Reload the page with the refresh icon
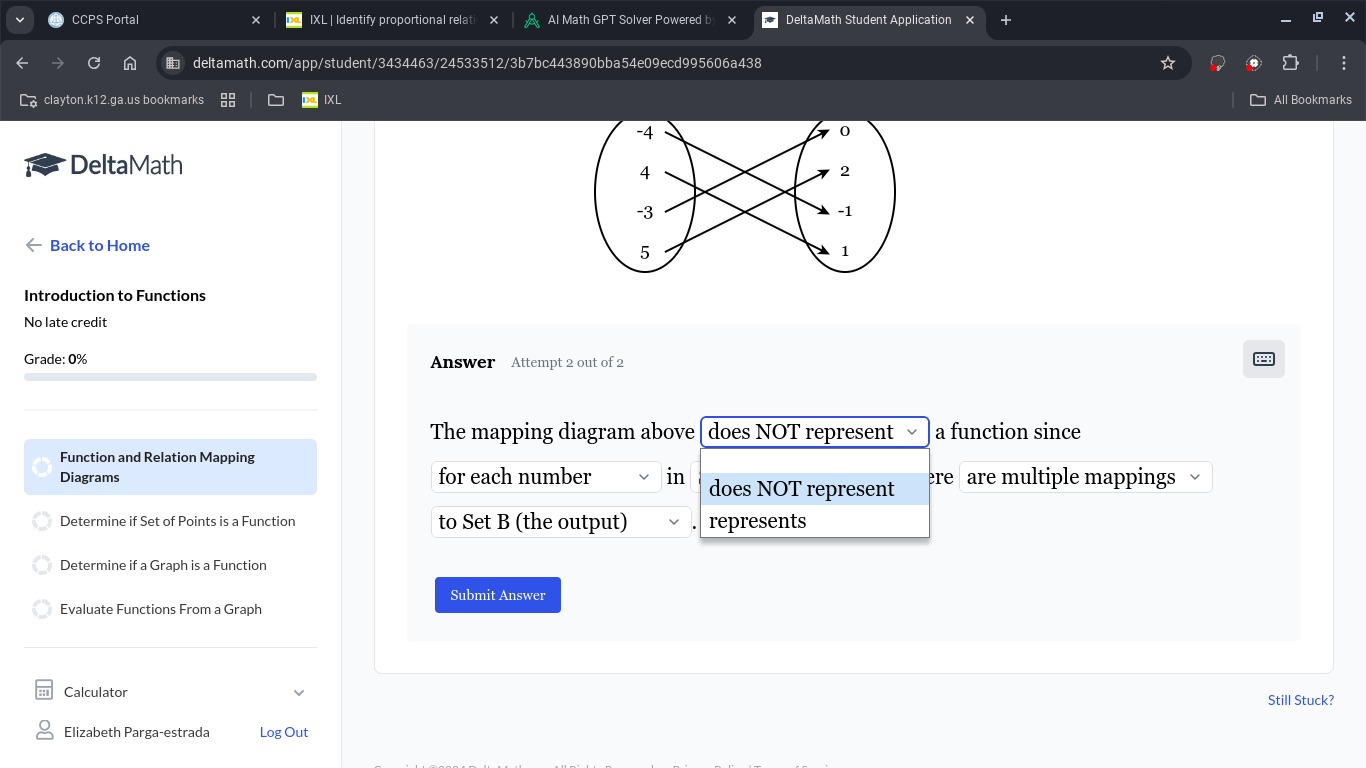The image size is (1366, 768). click(x=94, y=63)
